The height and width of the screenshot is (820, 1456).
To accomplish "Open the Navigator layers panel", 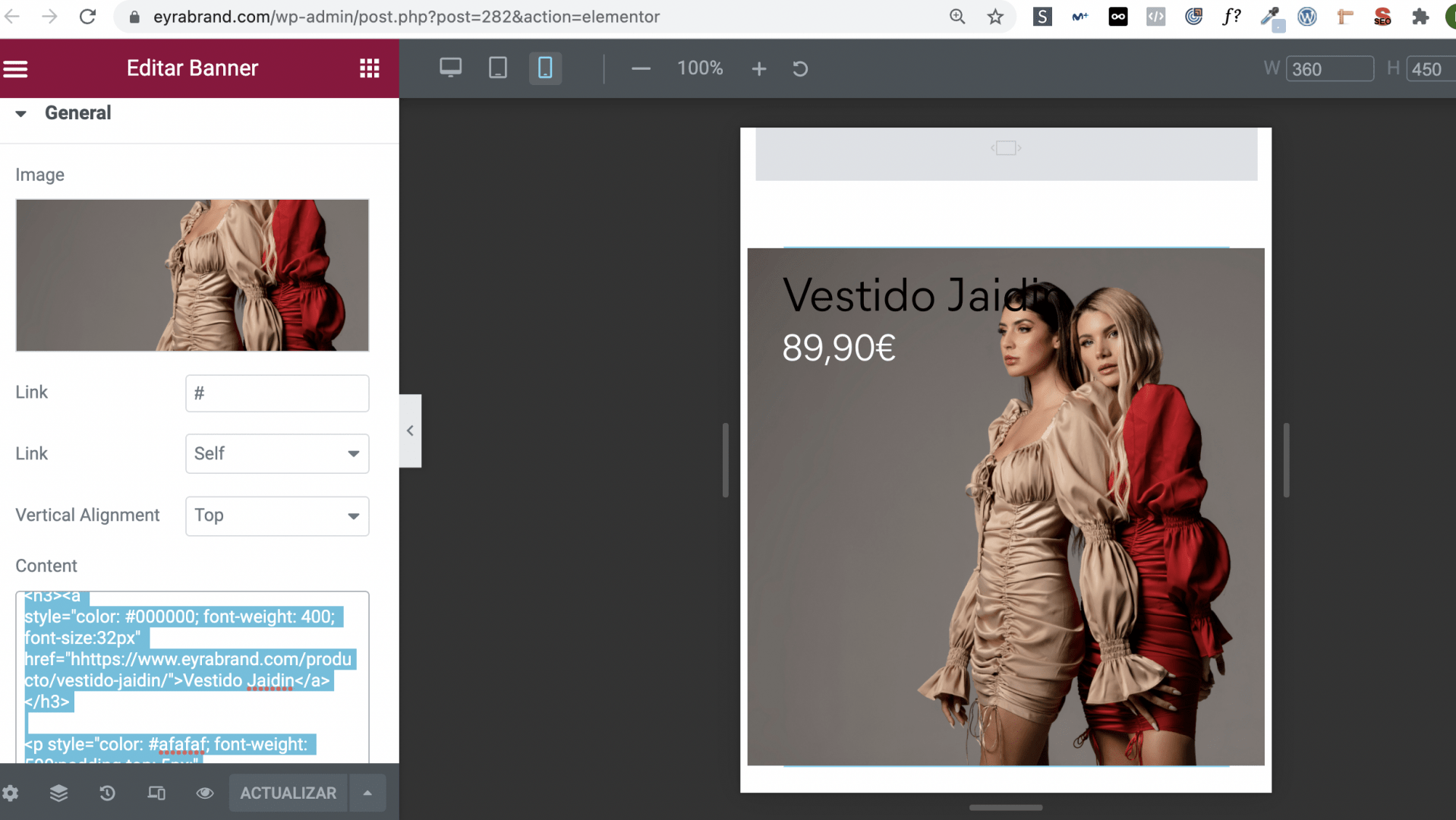I will click(x=58, y=793).
